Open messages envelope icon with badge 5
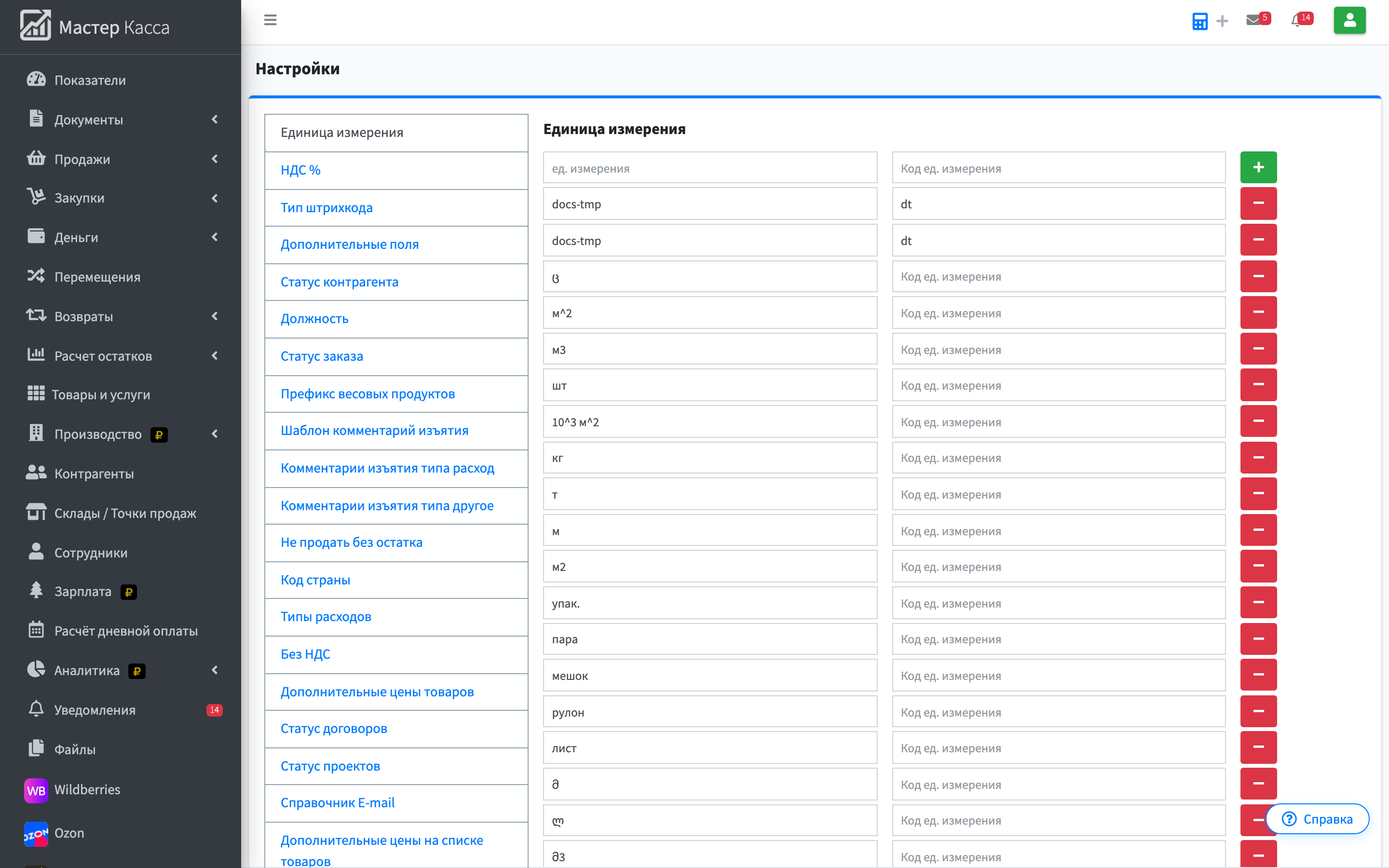Image resolution: width=1389 pixels, height=868 pixels. [1253, 21]
